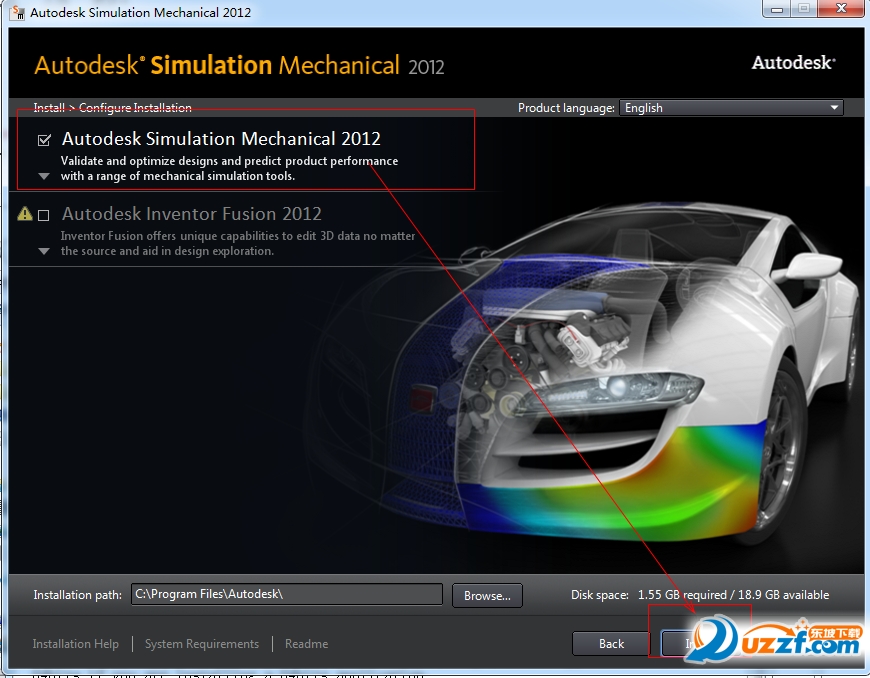The width and height of the screenshot is (870, 678).
Task: Expand Inventor Fusion 2012 options arrow
Action: pos(44,251)
